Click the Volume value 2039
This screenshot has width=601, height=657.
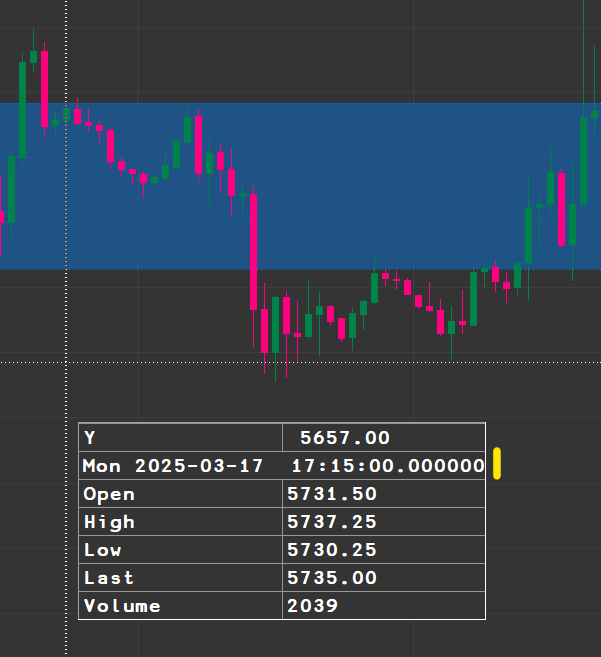coord(312,606)
